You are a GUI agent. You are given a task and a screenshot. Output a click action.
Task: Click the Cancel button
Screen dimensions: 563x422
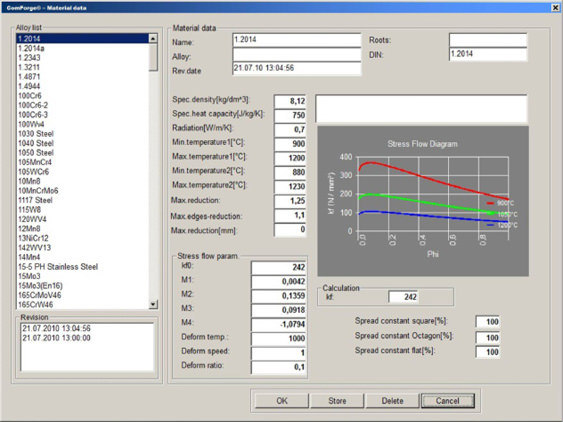coord(448,401)
